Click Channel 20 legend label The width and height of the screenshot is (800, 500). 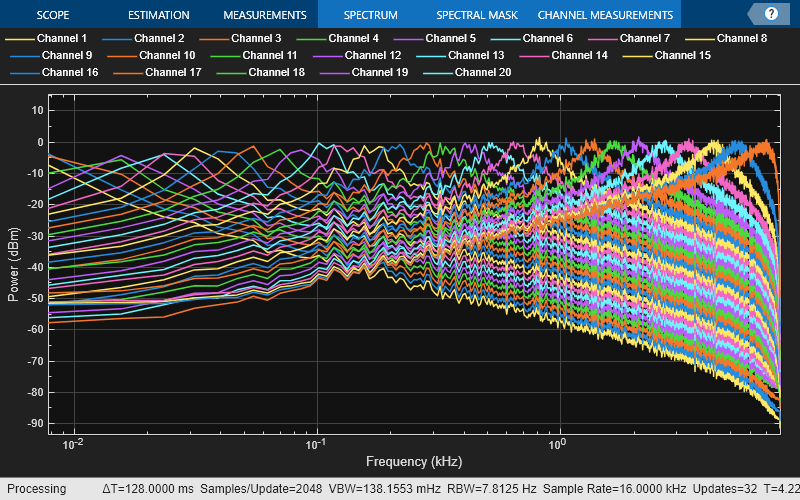[x=483, y=72]
